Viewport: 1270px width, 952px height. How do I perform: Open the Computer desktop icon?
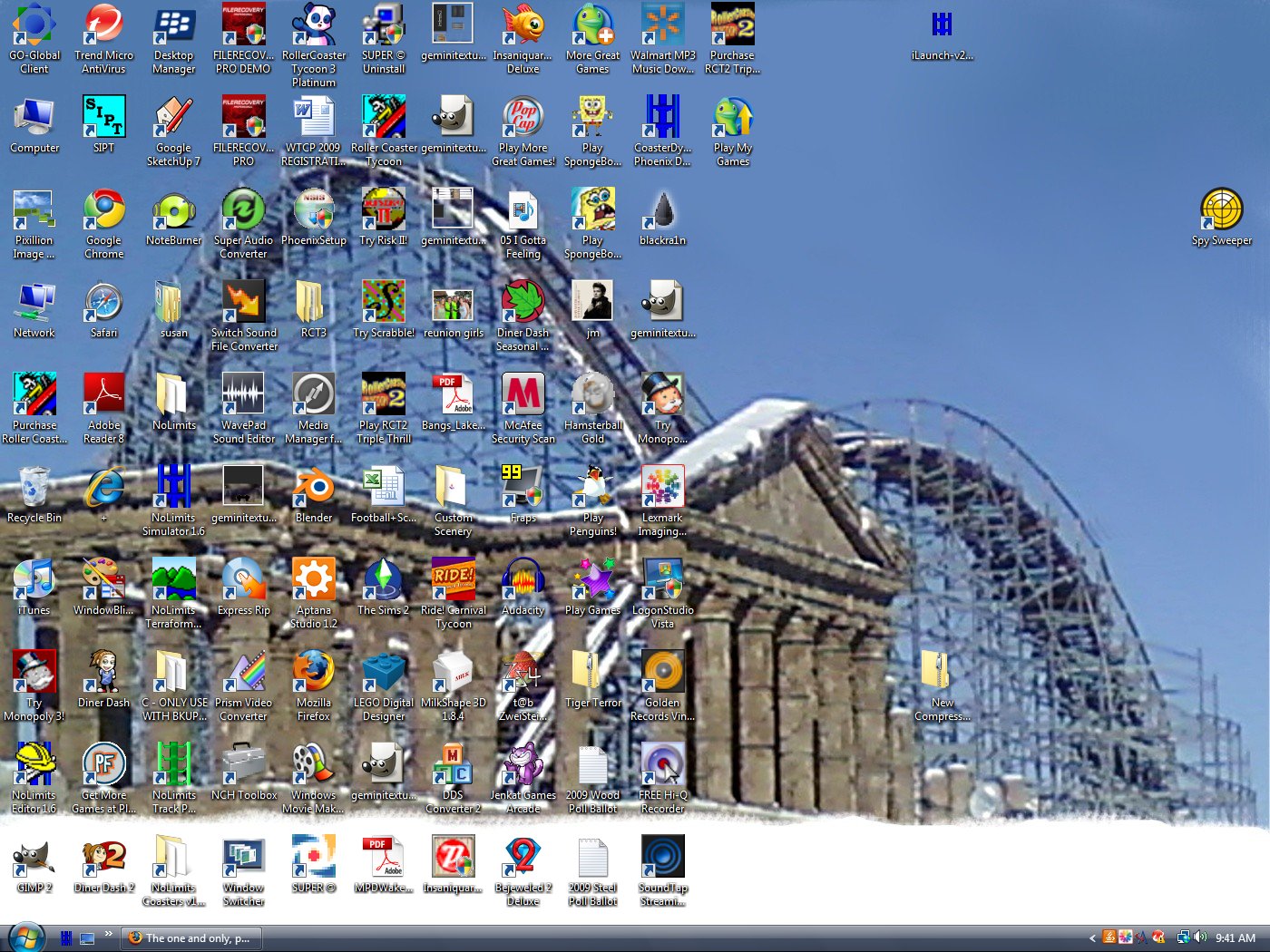(34, 124)
